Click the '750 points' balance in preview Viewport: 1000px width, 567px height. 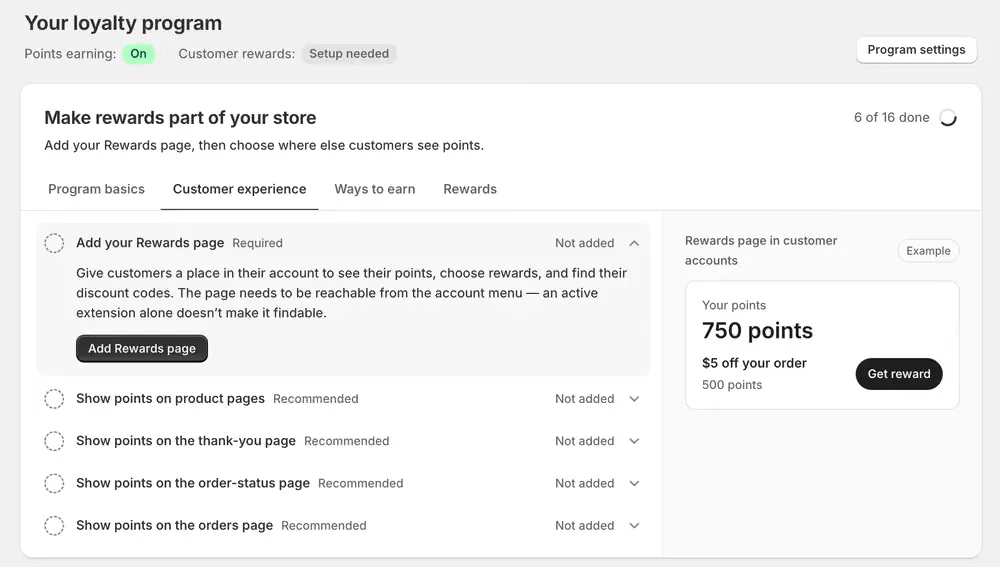(x=757, y=330)
